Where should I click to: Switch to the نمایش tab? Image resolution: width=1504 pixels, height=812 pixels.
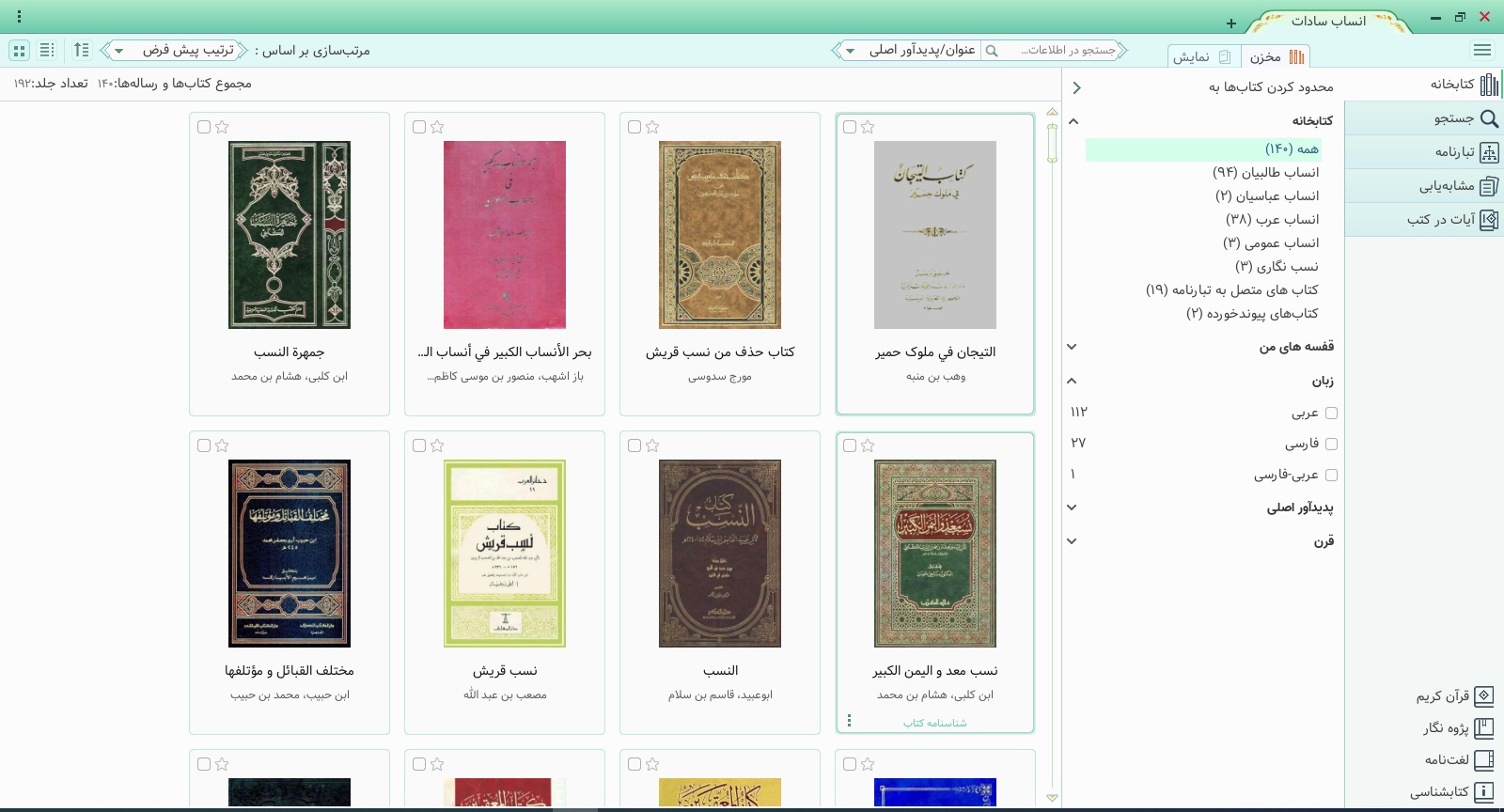pyautogui.click(x=1203, y=56)
